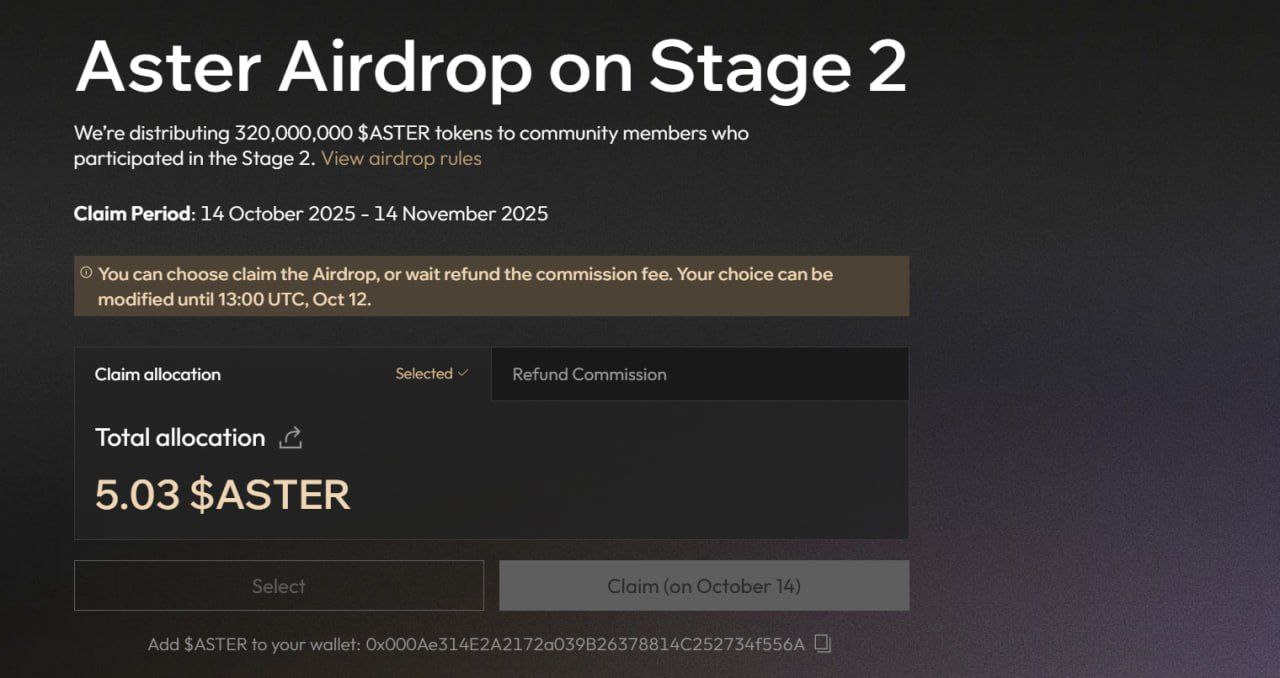Viewport: 1280px width, 678px height.
Task: Click the notice about refunding the commission fee
Action: coord(465,274)
